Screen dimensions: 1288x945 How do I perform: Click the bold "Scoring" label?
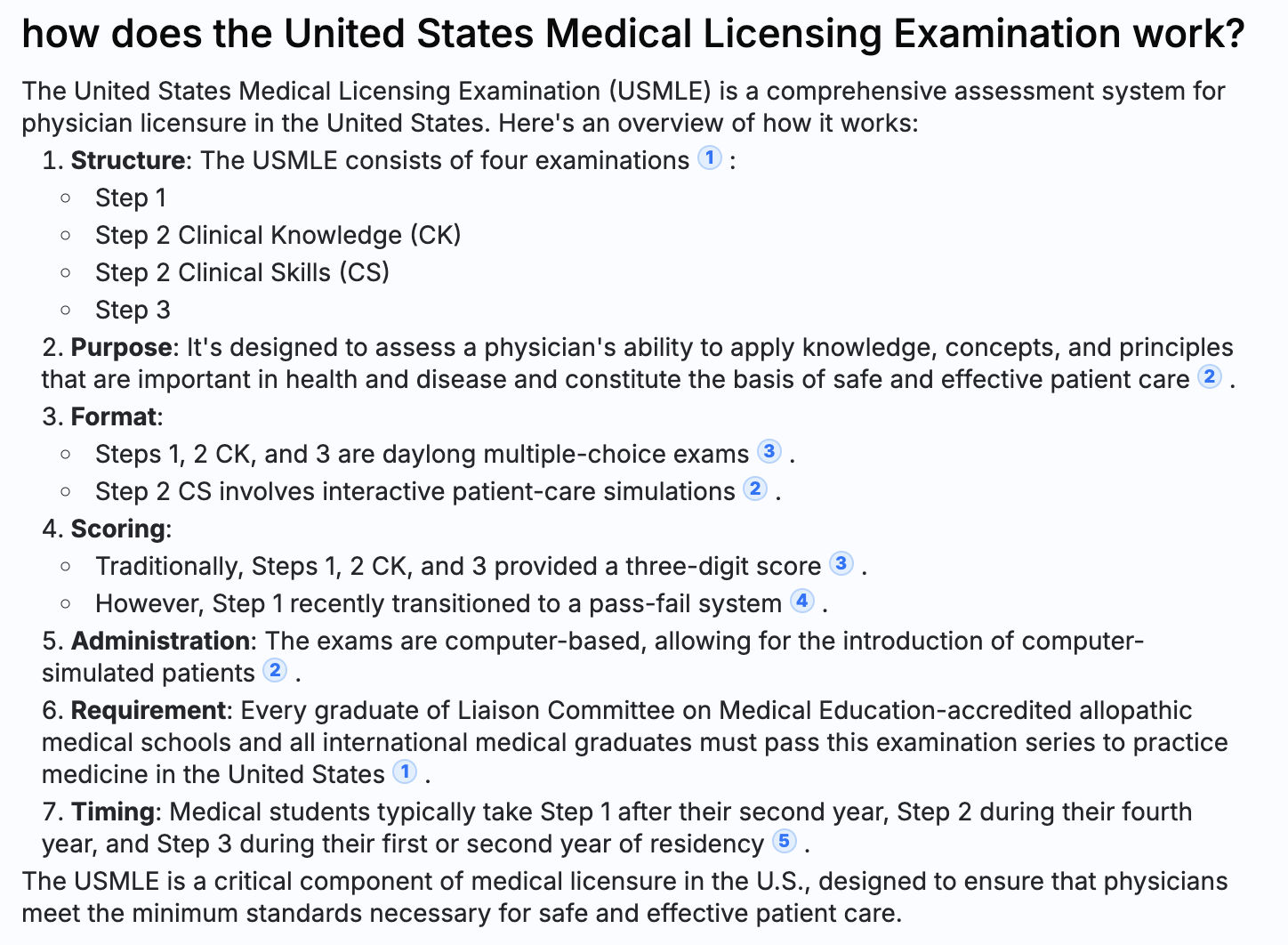point(117,529)
